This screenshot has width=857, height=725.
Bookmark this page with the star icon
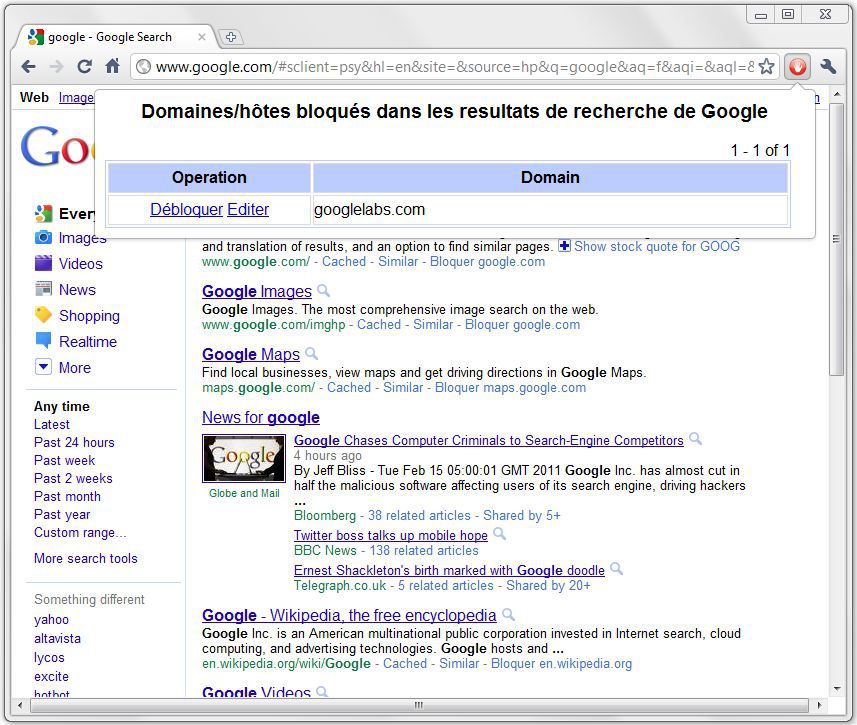click(x=767, y=67)
